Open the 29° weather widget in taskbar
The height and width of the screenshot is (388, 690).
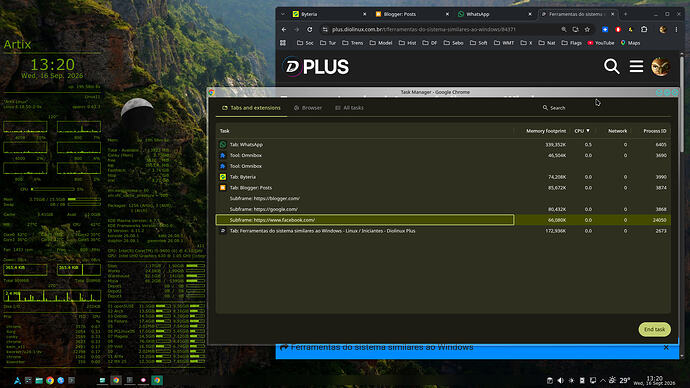(619, 381)
